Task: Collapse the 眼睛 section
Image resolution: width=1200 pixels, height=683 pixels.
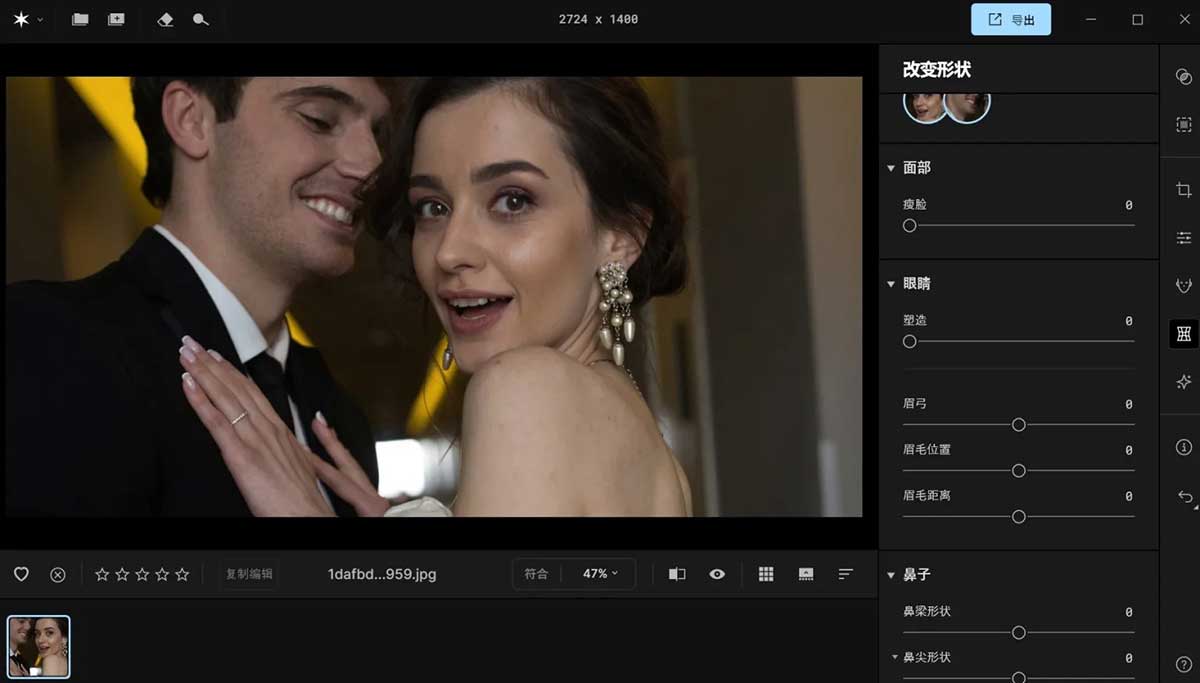Action: coord(891,284)
